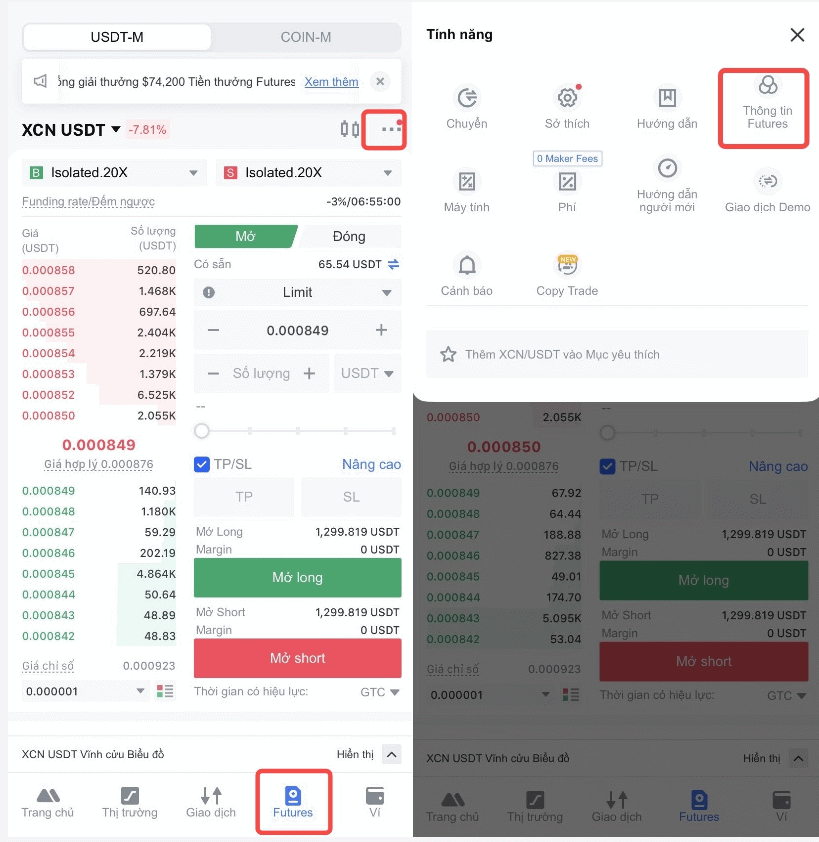The height and width of the screenshot is (842, 819).
Task: Open the buy-side Isolated.20X leverage dropdown
Action: 114,172
